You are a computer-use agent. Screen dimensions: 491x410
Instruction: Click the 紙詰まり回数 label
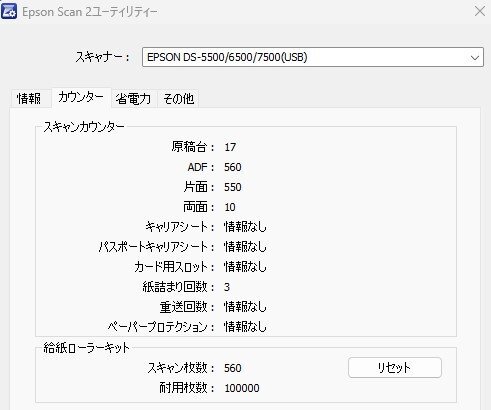click(x=178, y=287)
